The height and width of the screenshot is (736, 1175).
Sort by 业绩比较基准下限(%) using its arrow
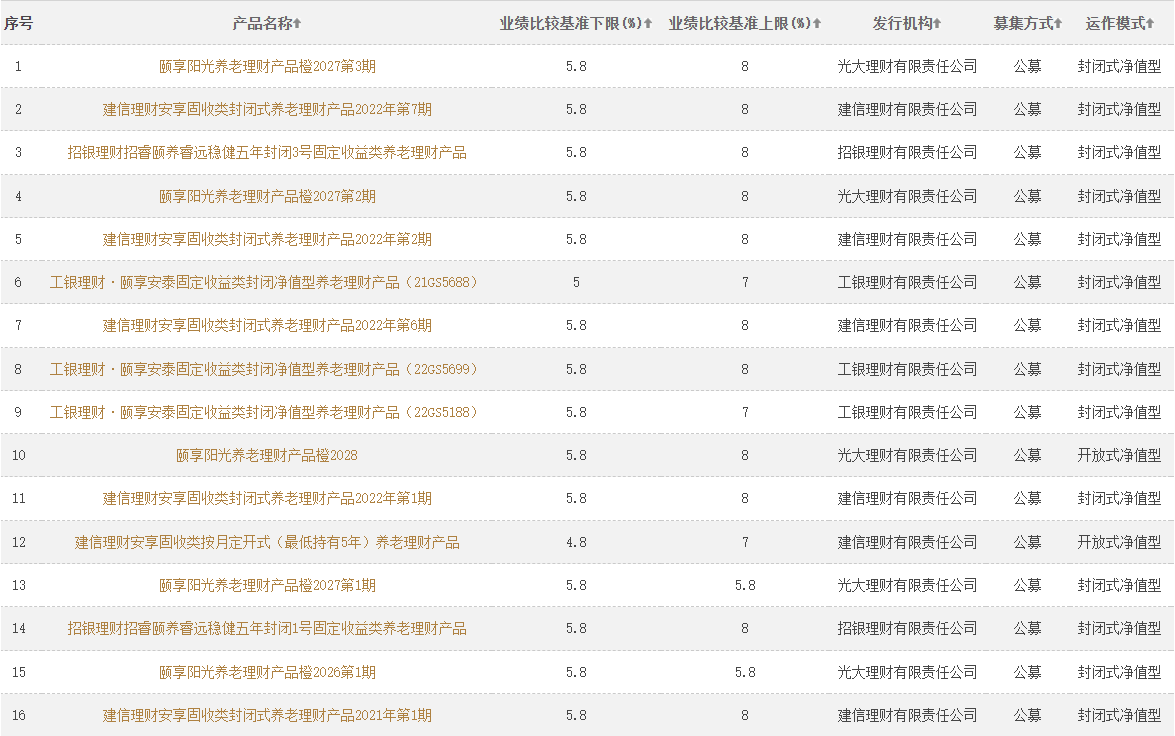(x=648, y=23)
